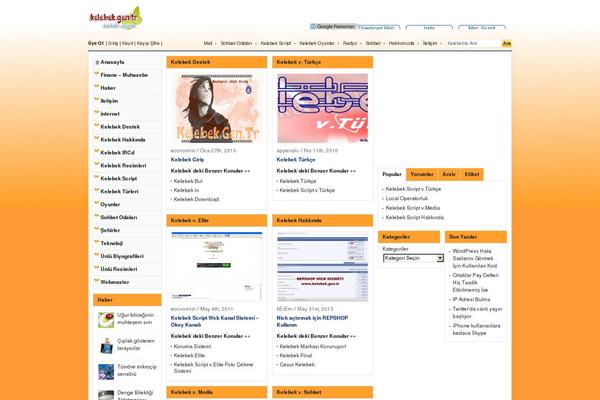The width and height of the screenshot is (600, 400).
Task: Open WordPress Hata Satırını Görmek post
Action: click(x=474, y=258)
